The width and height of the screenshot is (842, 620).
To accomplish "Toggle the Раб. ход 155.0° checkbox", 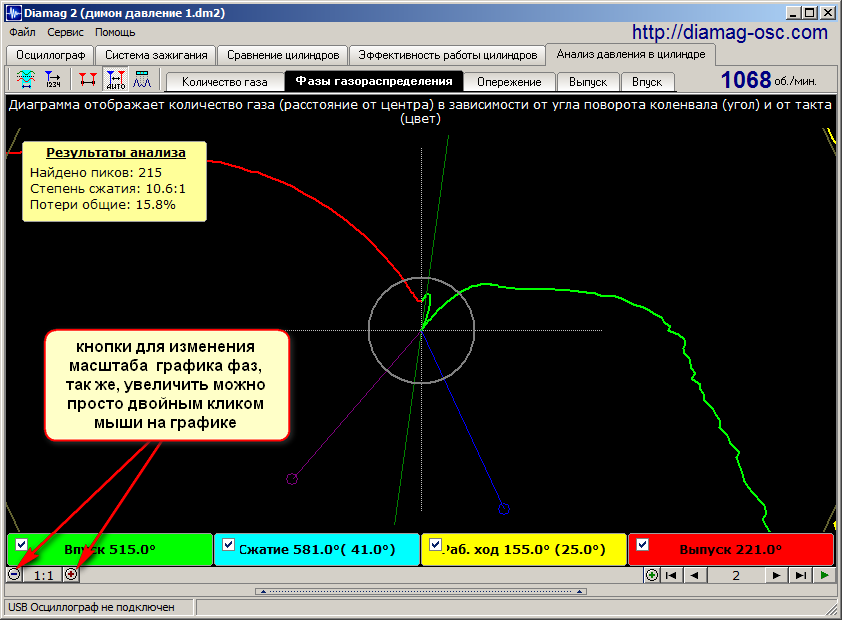I will (435, 544).
